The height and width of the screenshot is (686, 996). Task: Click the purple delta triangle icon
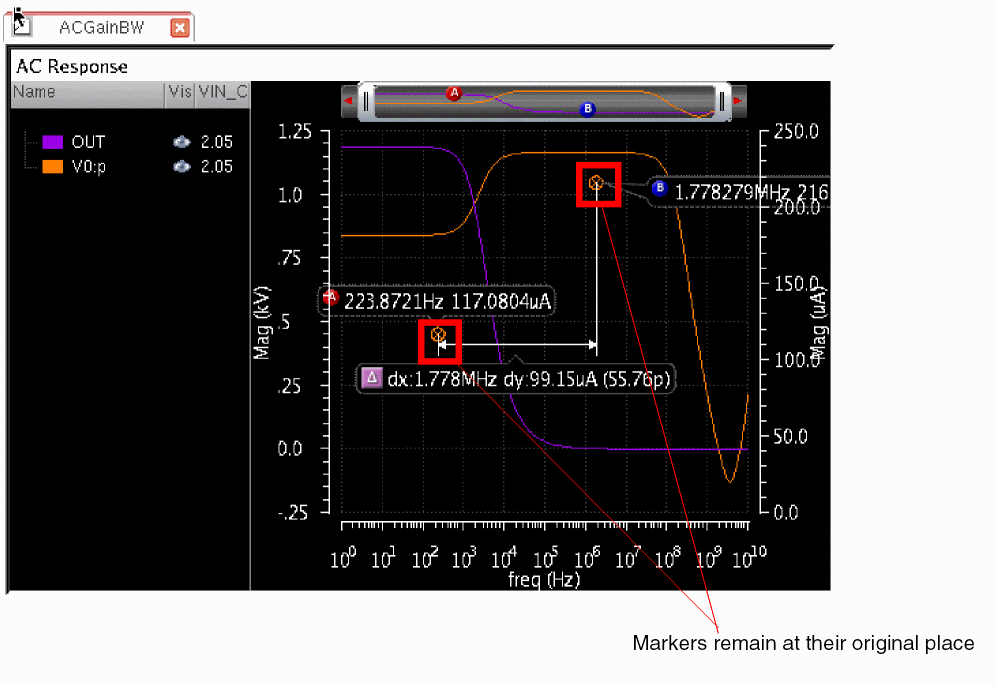point(372,379)
